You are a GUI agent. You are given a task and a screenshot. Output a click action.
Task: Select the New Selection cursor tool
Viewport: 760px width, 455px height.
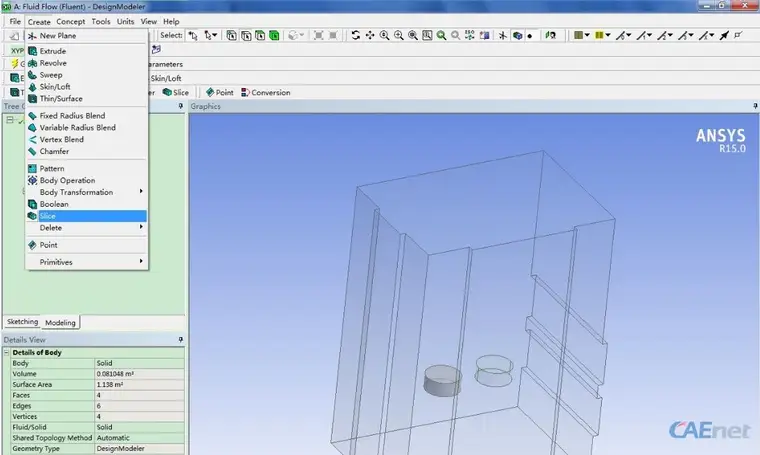click(193, 35)
